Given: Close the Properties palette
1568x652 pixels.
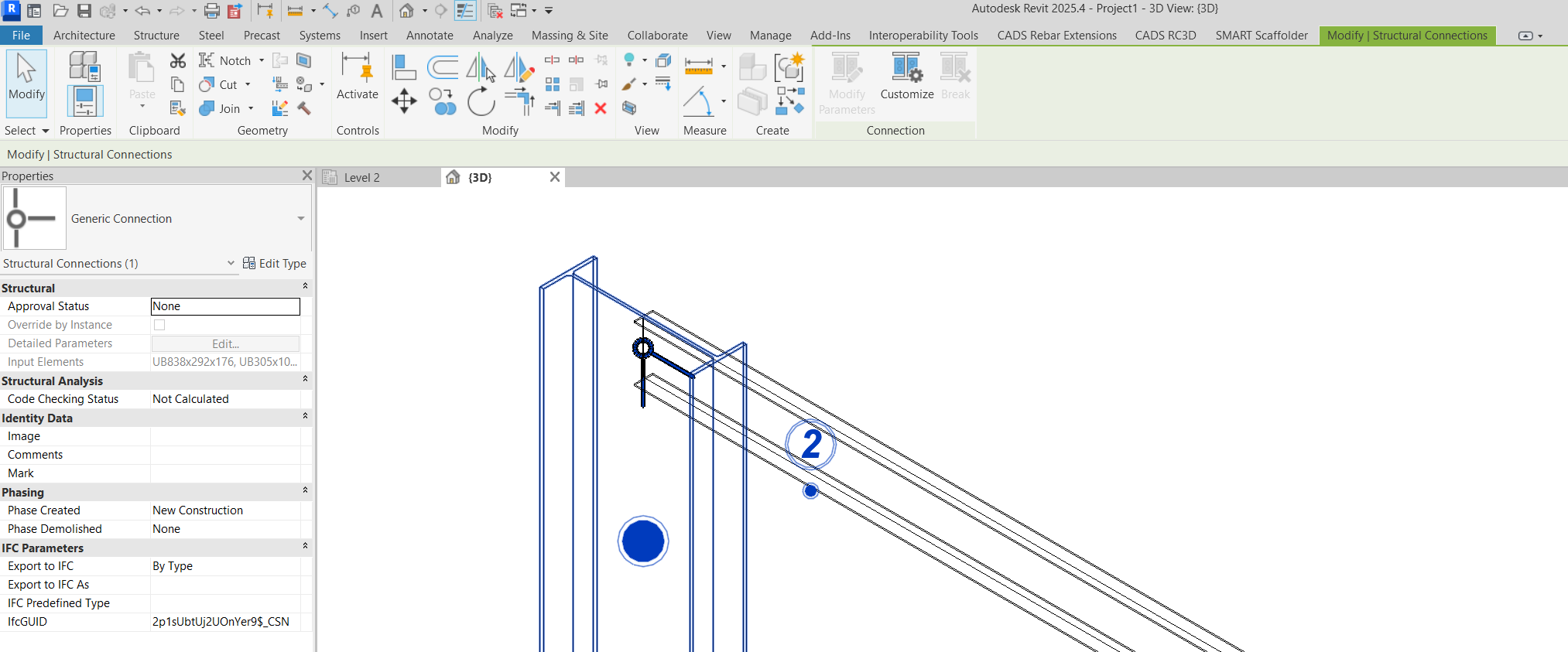Looking at the screenshot, I should pyautogui.click(x=307, y=176).
